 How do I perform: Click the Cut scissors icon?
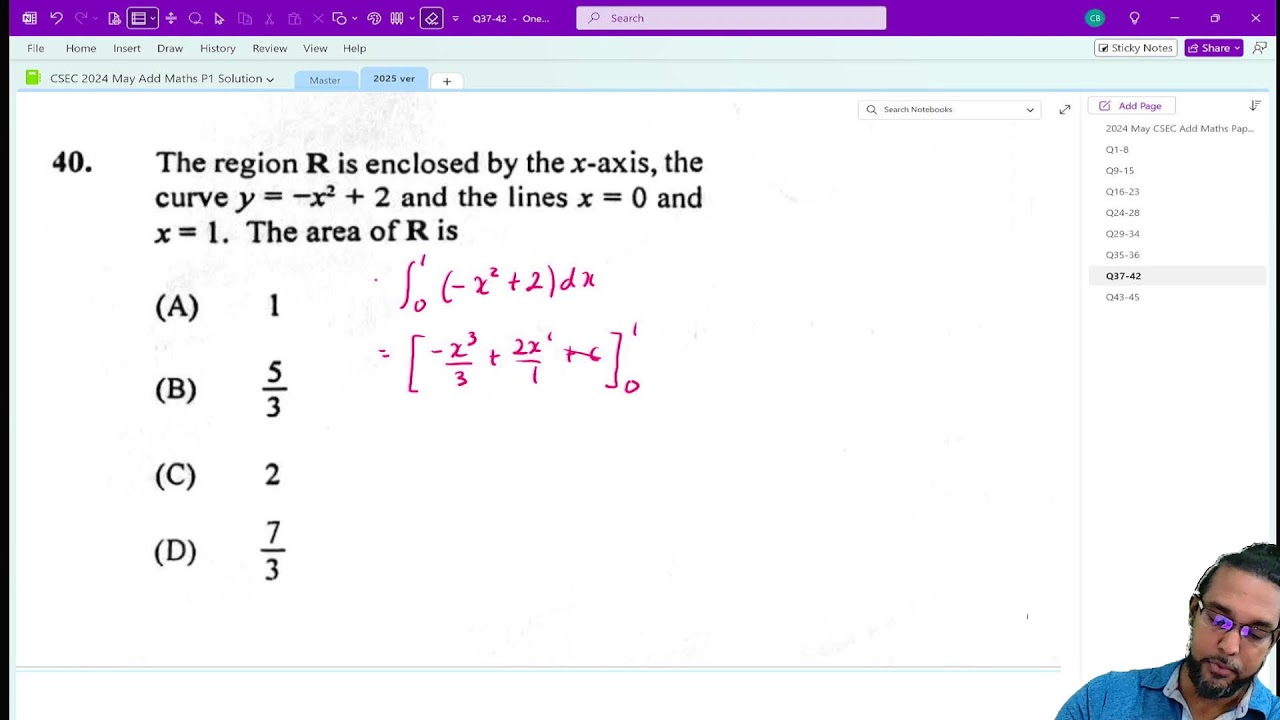tap(269, 18)
